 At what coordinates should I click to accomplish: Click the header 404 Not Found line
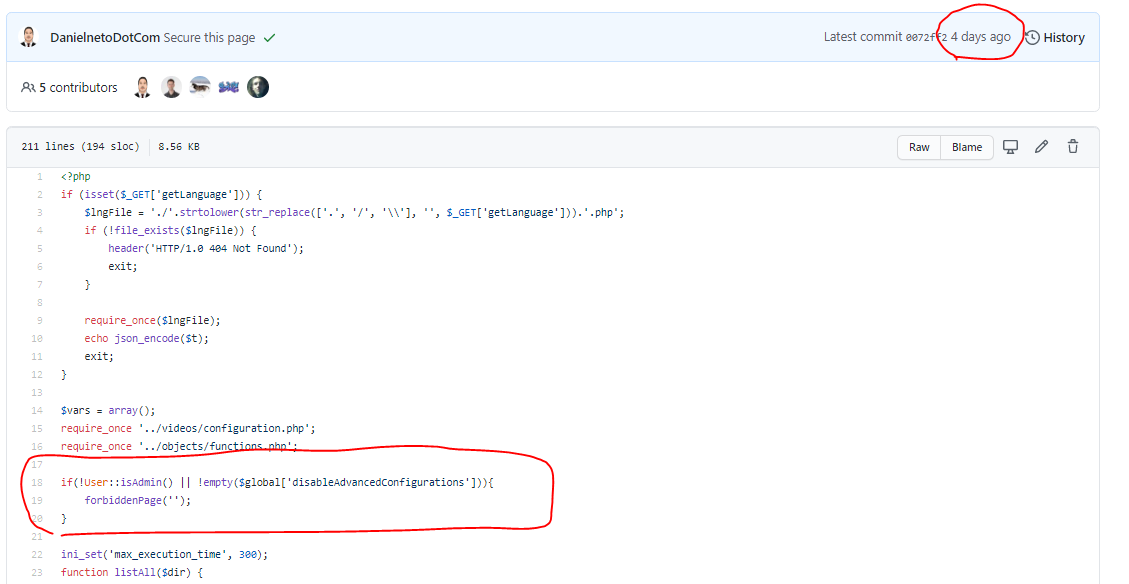206,248
